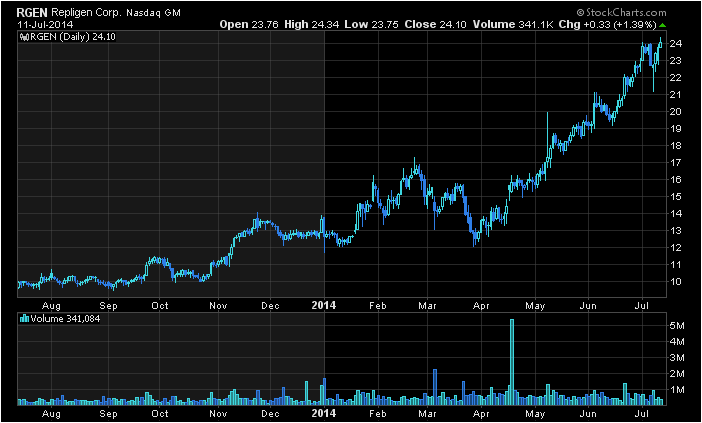Click the March volume bar reaching above 2M
The image size is (702, 423).
coord(435,387)
